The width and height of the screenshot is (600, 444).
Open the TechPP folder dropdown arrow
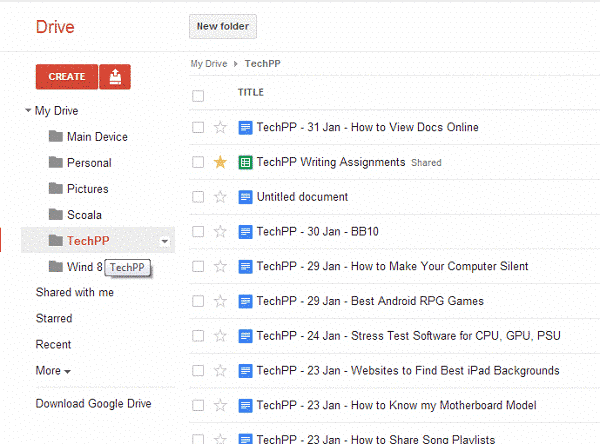pos(165,241)
